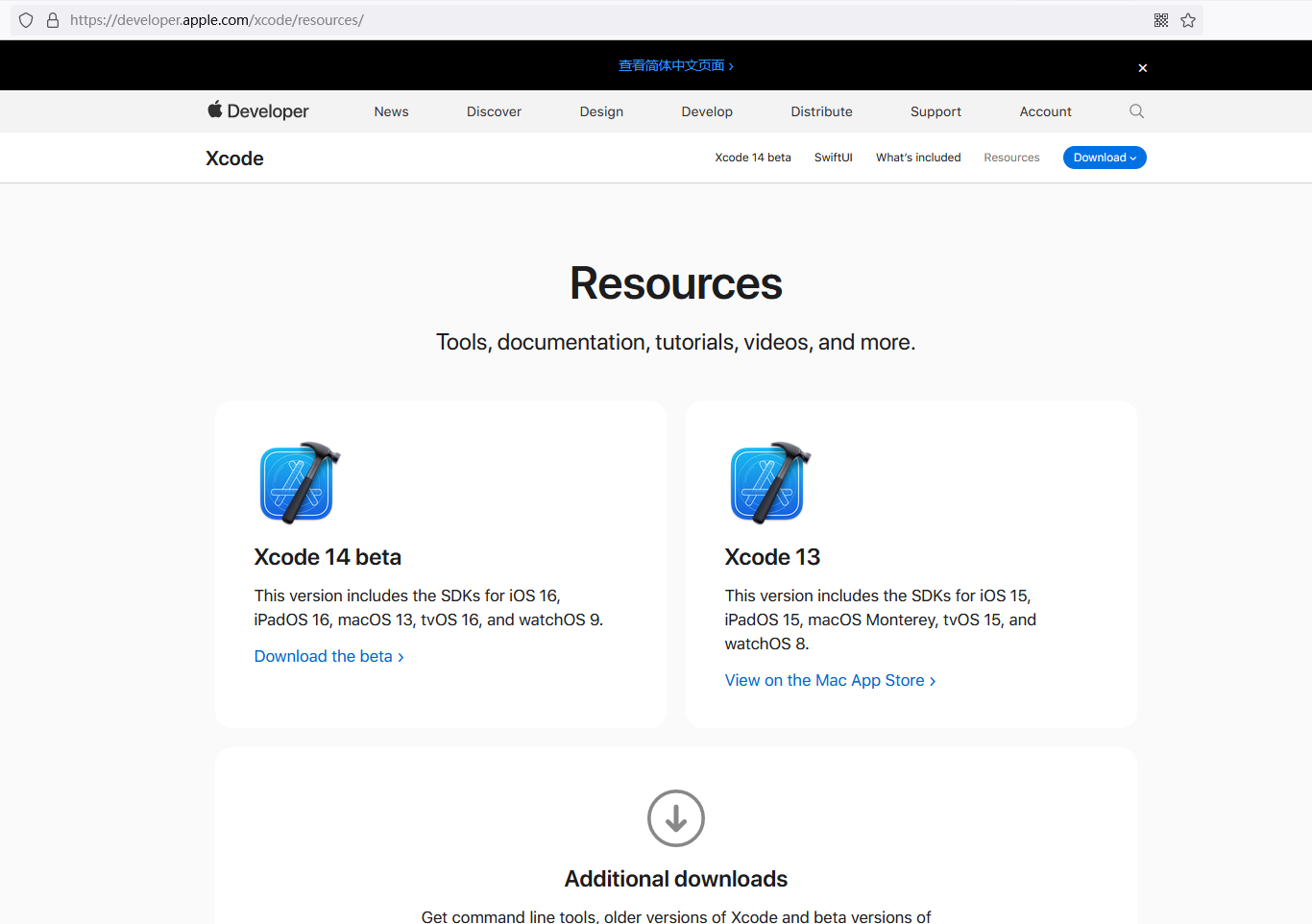Click the Xcode 13 card heading
Viewport: 1312px width, 924px height.
pos(772,557)
